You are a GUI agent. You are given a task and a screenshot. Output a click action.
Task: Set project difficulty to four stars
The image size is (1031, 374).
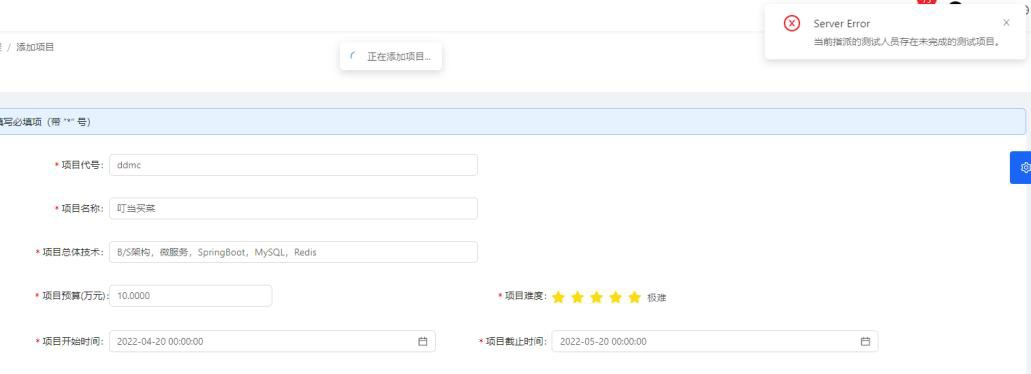615,297
